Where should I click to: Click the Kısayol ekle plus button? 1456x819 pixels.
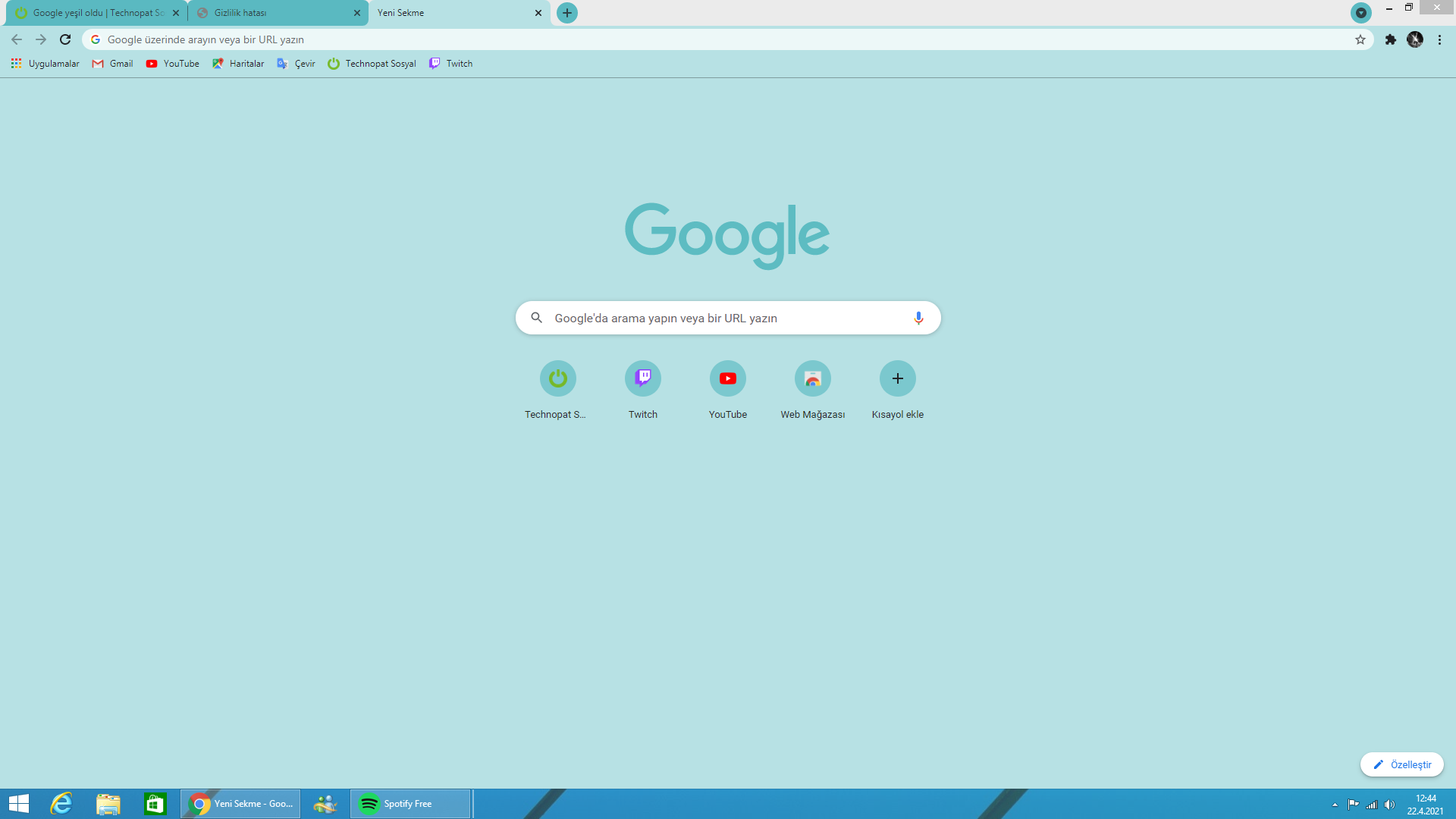(x=897, y=378)
